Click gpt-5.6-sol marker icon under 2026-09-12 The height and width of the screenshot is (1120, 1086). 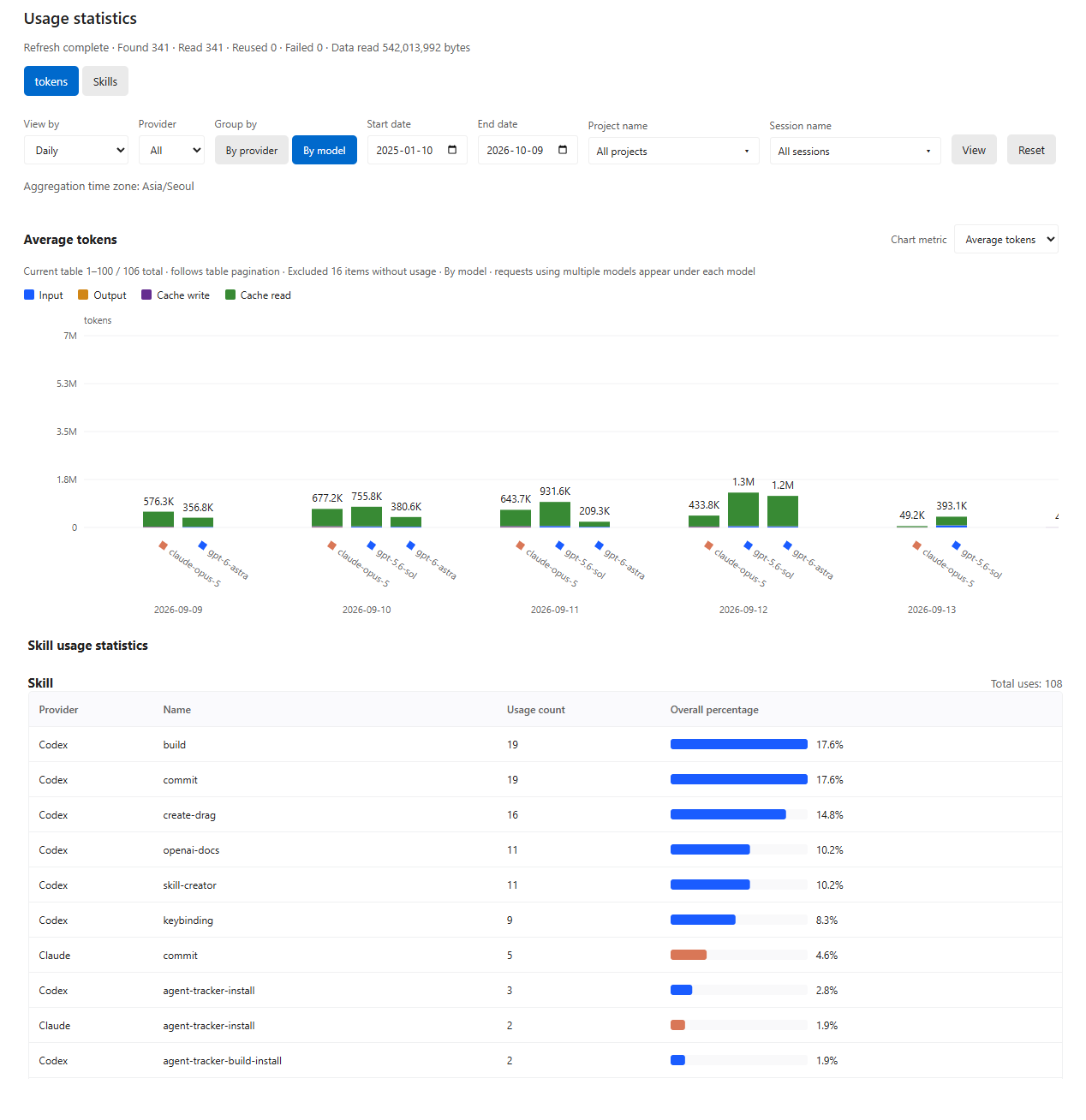(748, 545)
